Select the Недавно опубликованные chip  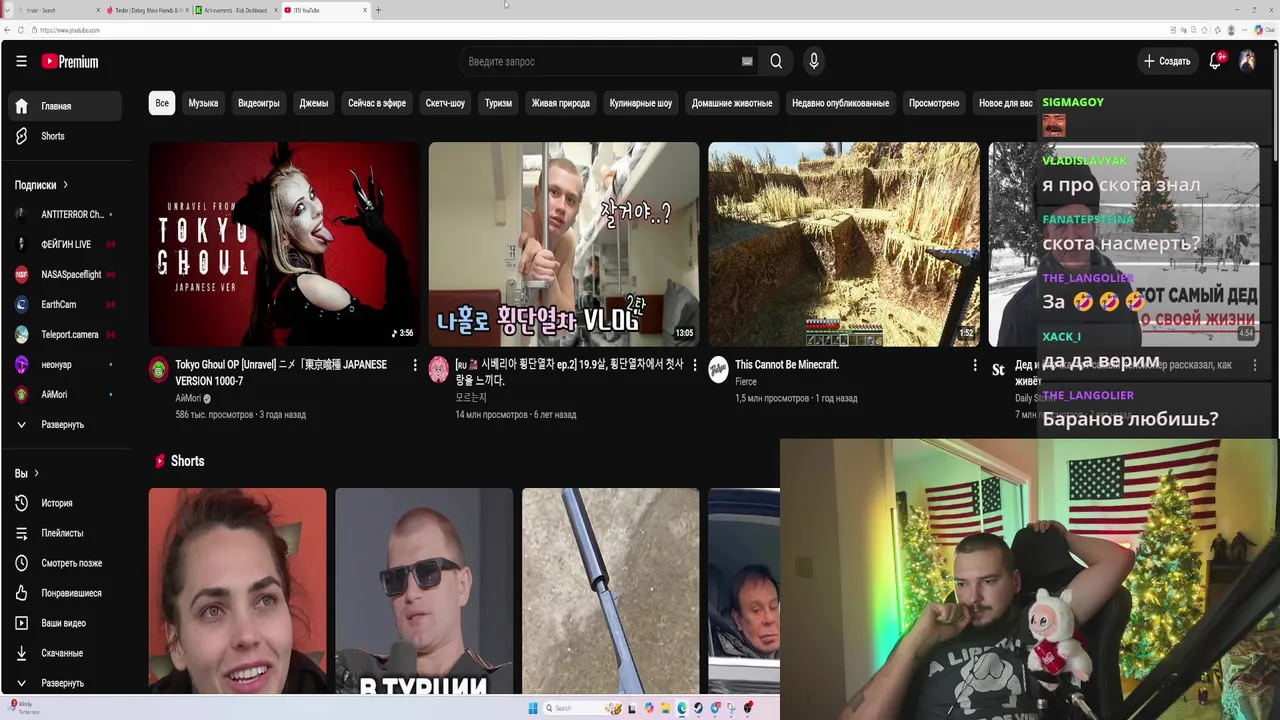click(x=840, y=103)
